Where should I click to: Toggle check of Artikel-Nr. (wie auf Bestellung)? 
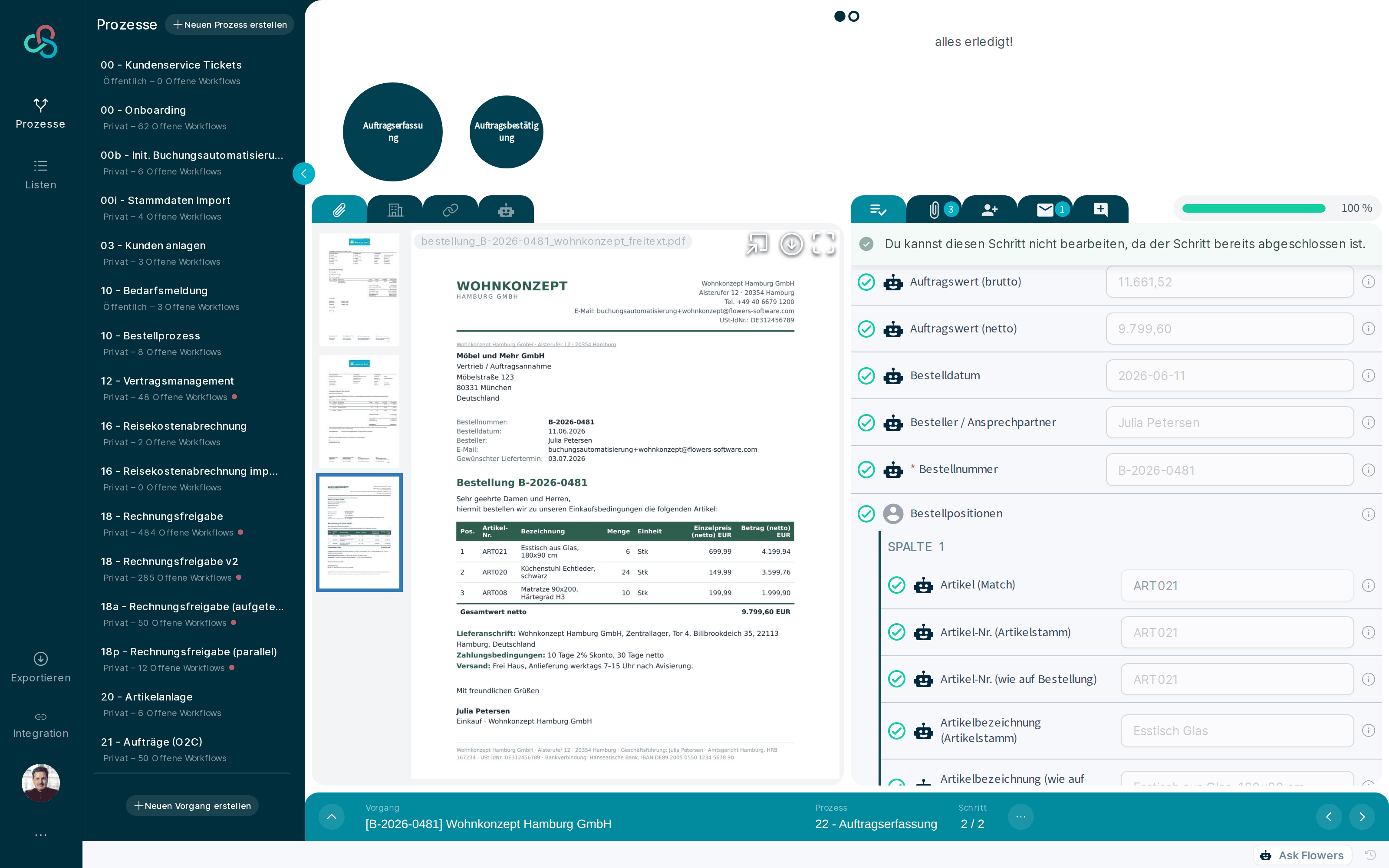click(896, 679)
